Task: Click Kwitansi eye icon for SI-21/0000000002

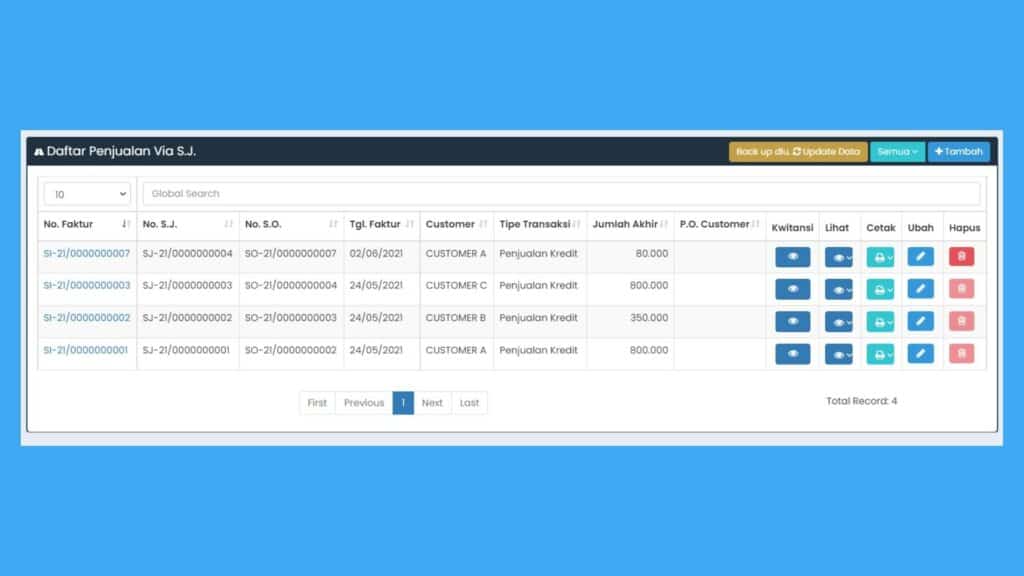Action: pos(792,321)
